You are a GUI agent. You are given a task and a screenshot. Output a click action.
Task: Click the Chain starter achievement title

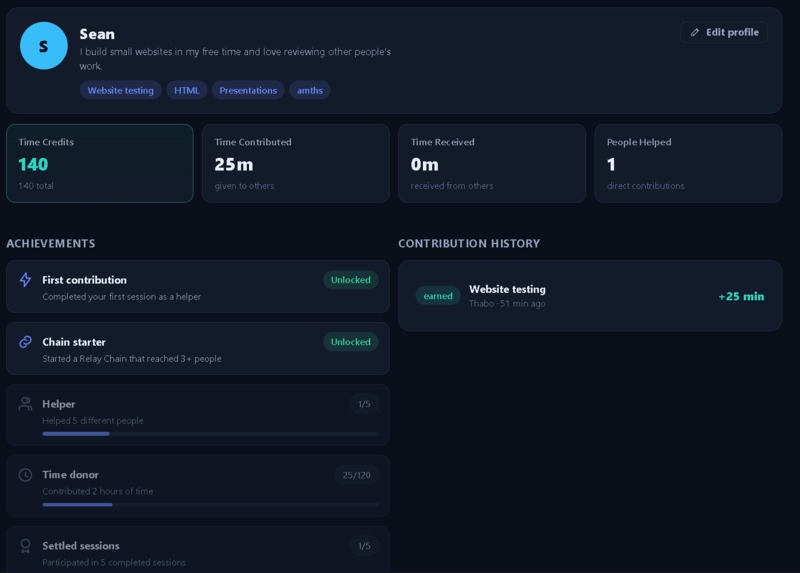click(x=74, y=342)
